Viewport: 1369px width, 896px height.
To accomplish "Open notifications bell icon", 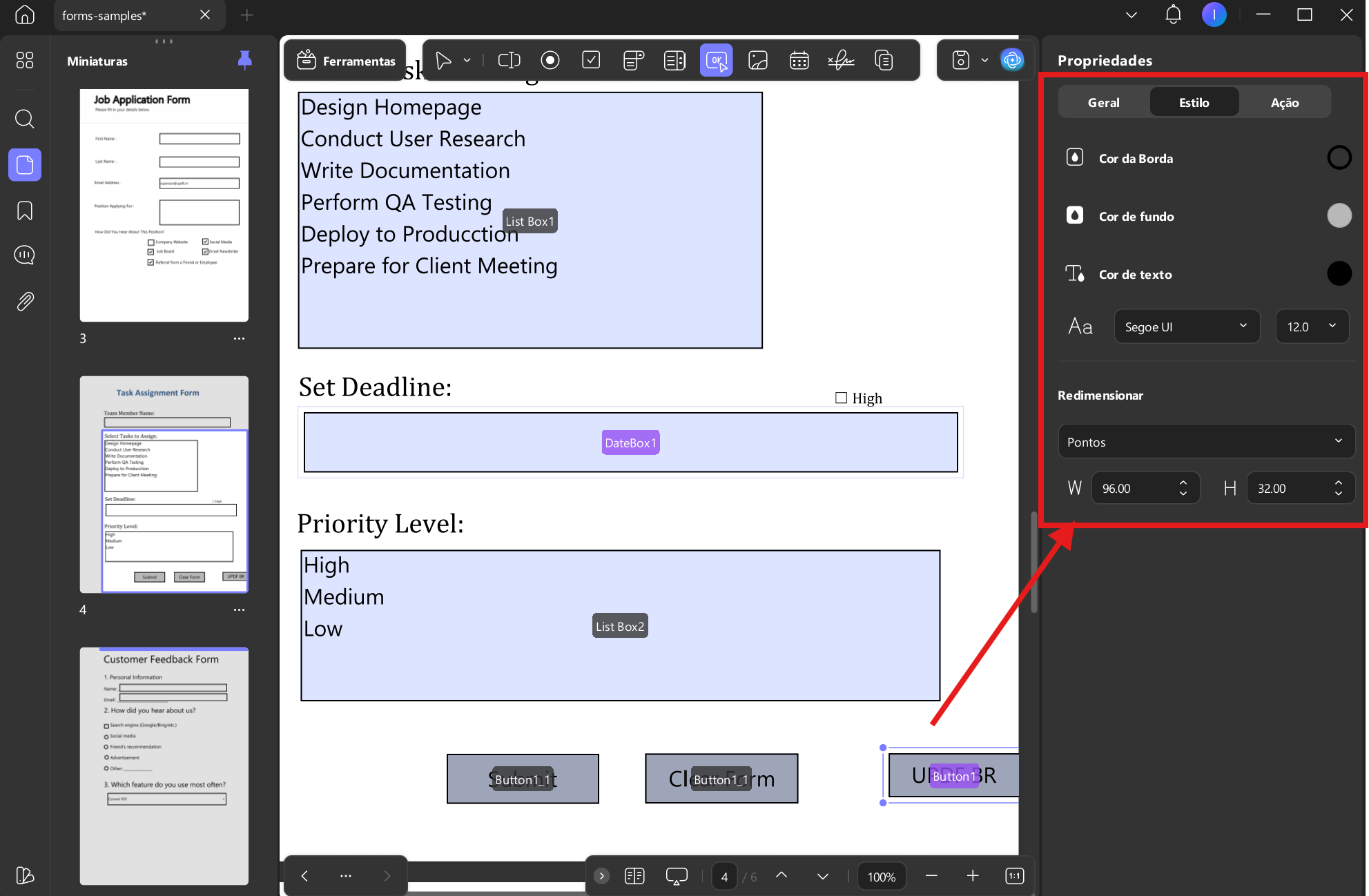I will (x=1173, y=14).
